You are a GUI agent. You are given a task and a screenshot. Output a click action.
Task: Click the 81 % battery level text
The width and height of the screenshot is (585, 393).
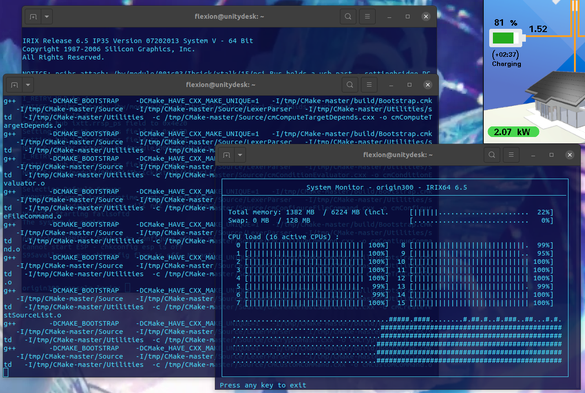click(x=506, y=23)
